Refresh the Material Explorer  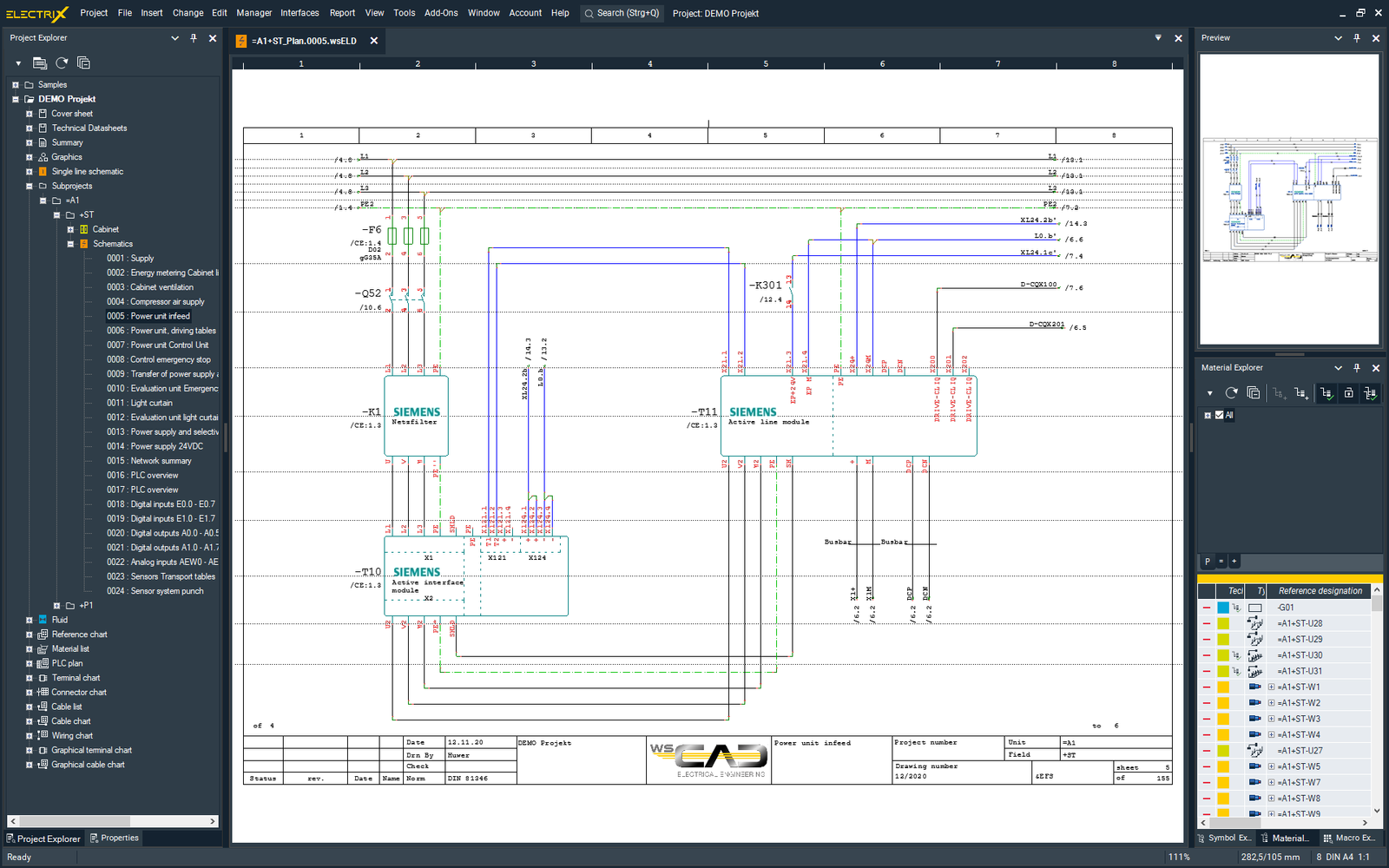pos(1231,393)
